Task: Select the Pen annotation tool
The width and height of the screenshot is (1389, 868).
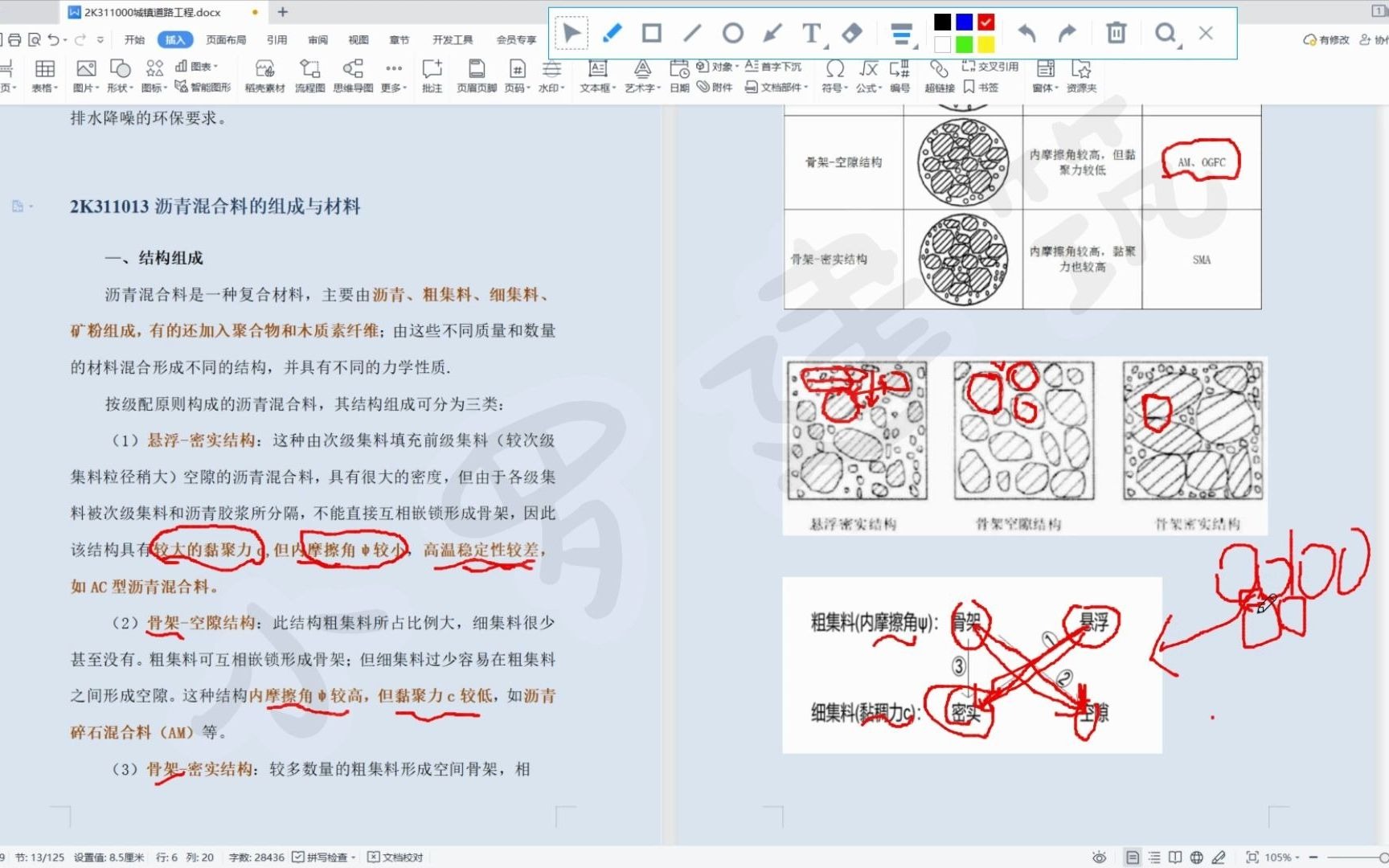Action: click(x=612, y=33)
